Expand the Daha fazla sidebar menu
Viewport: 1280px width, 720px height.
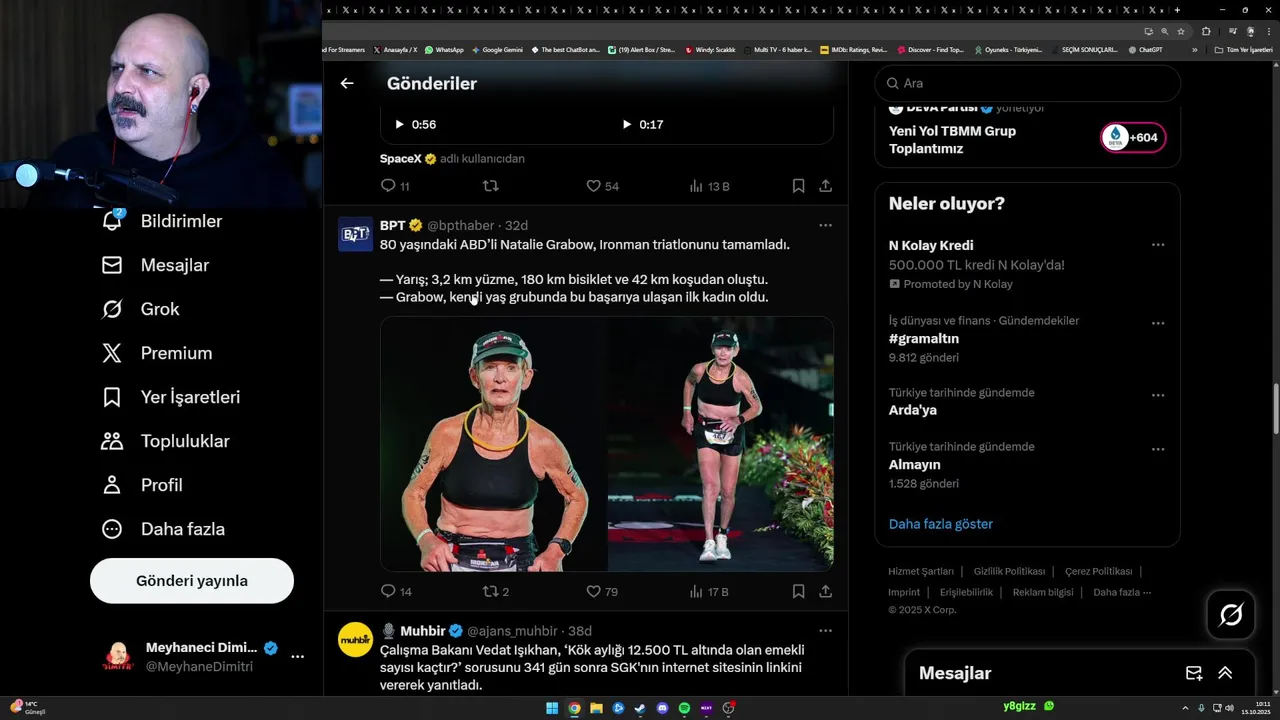pyautogui.click(x=163, y=529)
